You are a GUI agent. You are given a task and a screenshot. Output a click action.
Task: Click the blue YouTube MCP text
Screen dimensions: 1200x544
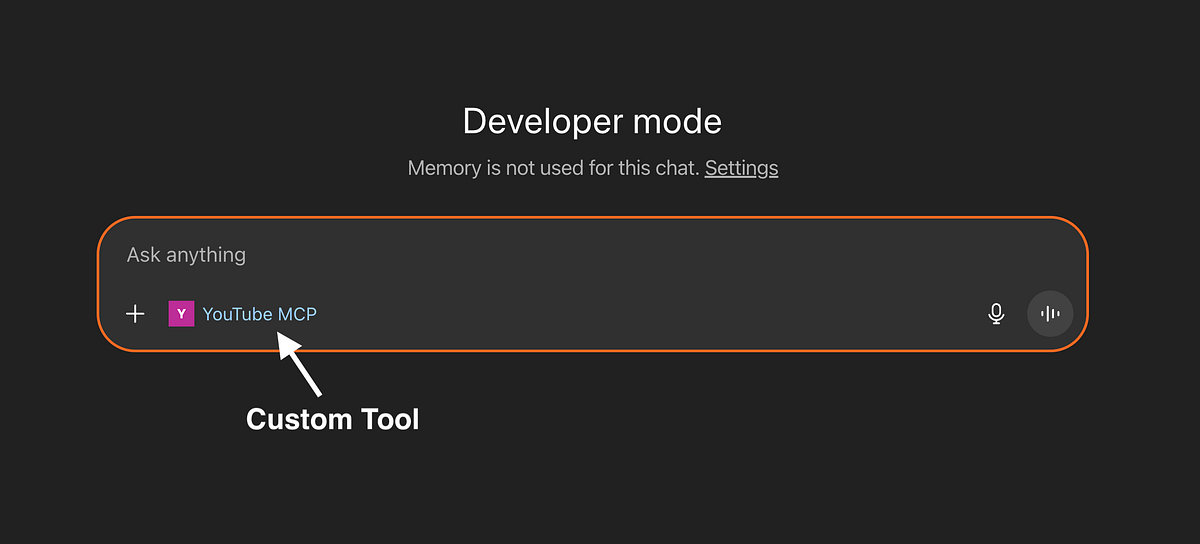(x=260, y=314)
